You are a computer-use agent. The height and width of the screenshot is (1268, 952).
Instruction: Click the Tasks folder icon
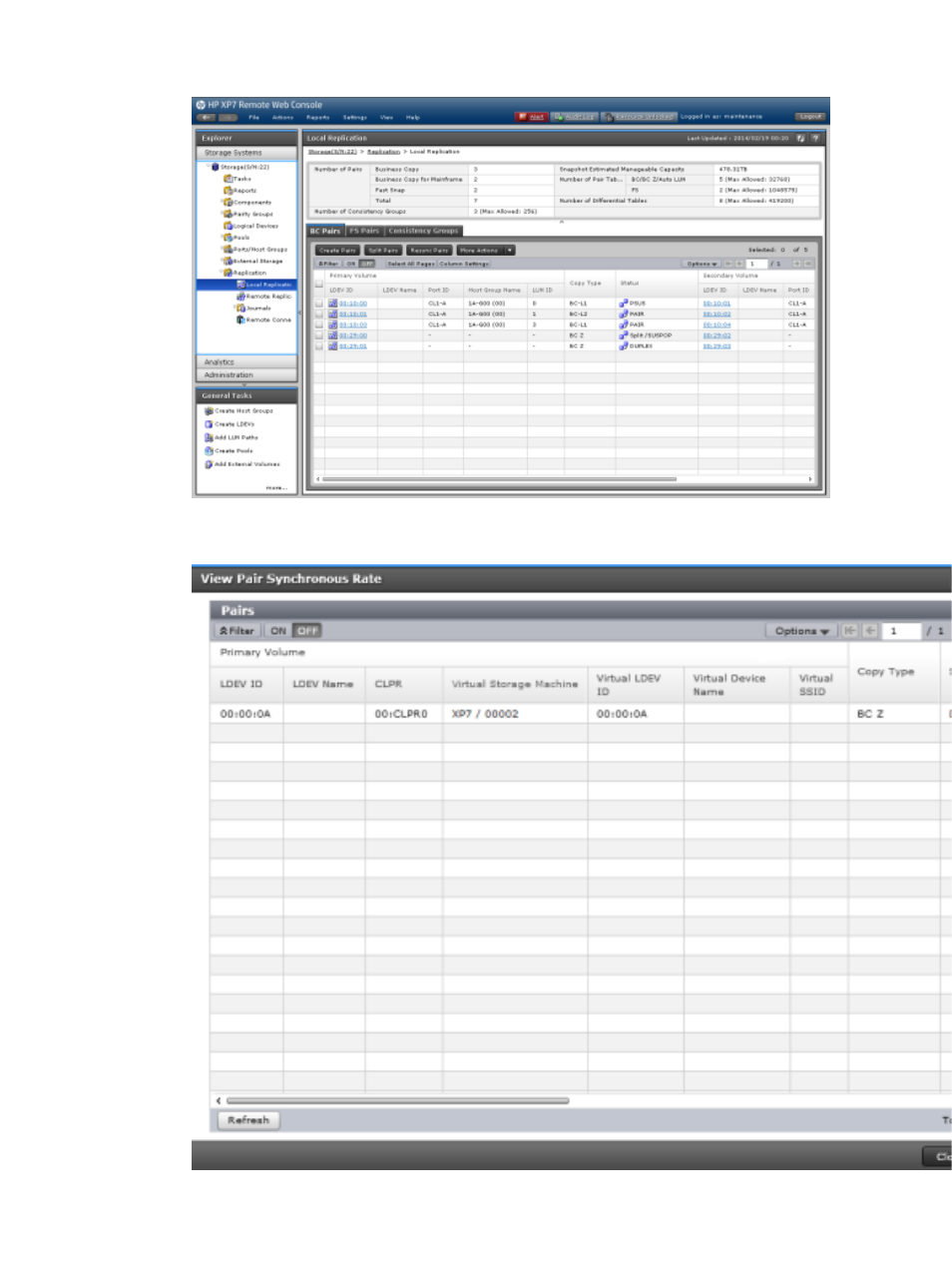228,179
